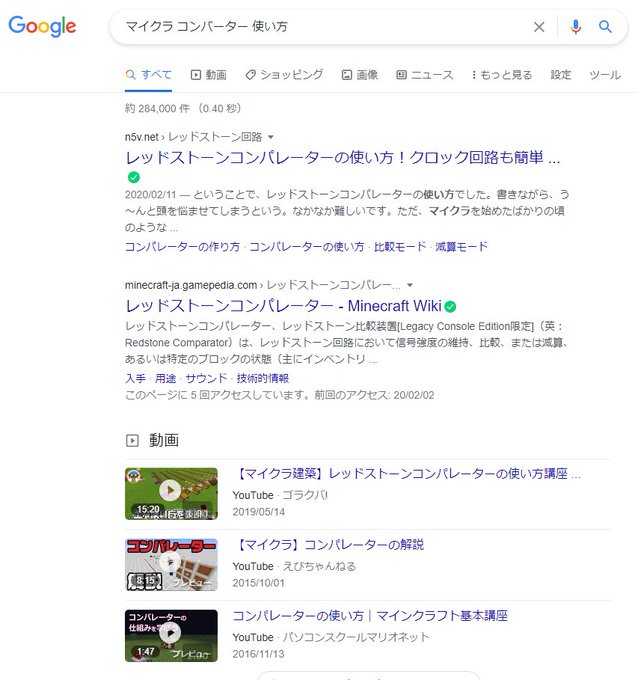Play the 1:47 video thumbnail
Image resolution: width=638 pixels, height=680 pixels.
(171, 636)
